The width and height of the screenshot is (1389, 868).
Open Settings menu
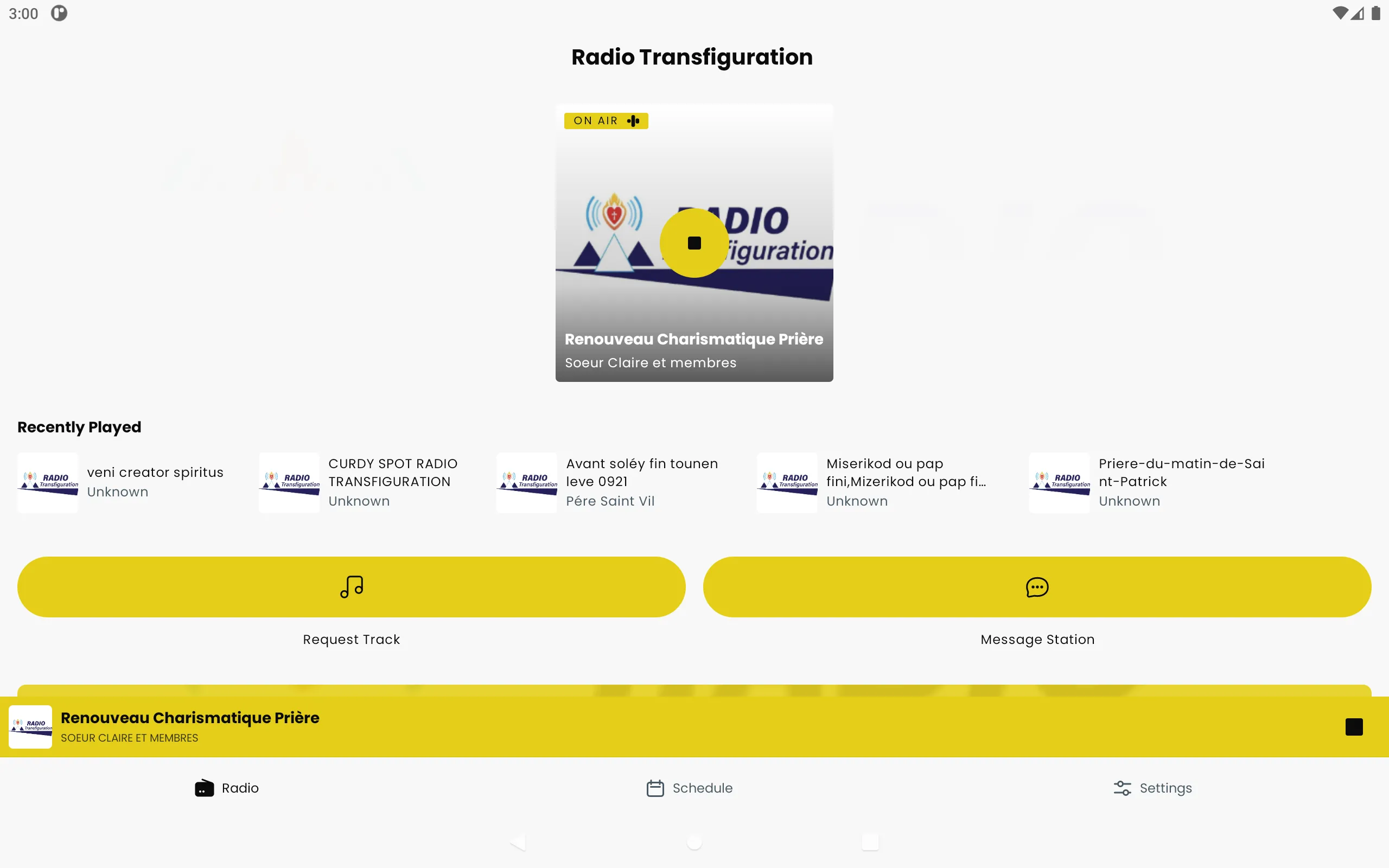click(x=1153, y=788)
